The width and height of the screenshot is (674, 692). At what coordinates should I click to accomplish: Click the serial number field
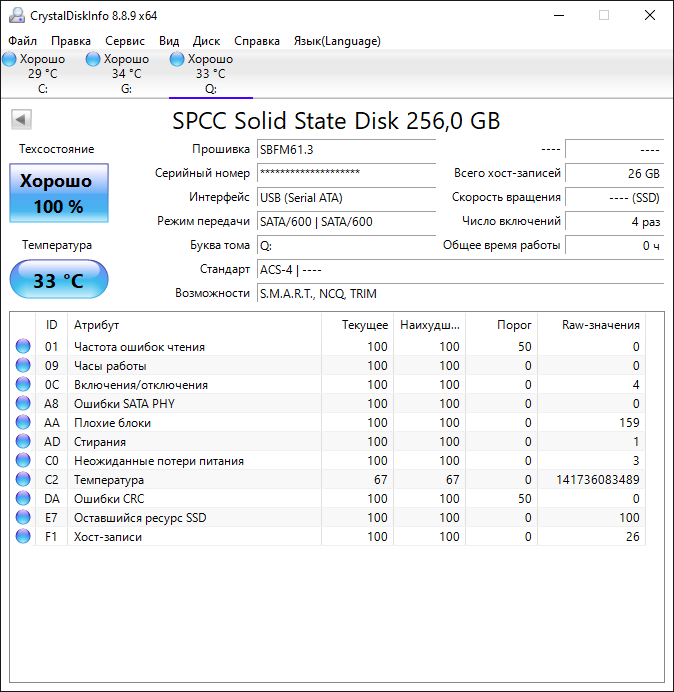(346, 173)
